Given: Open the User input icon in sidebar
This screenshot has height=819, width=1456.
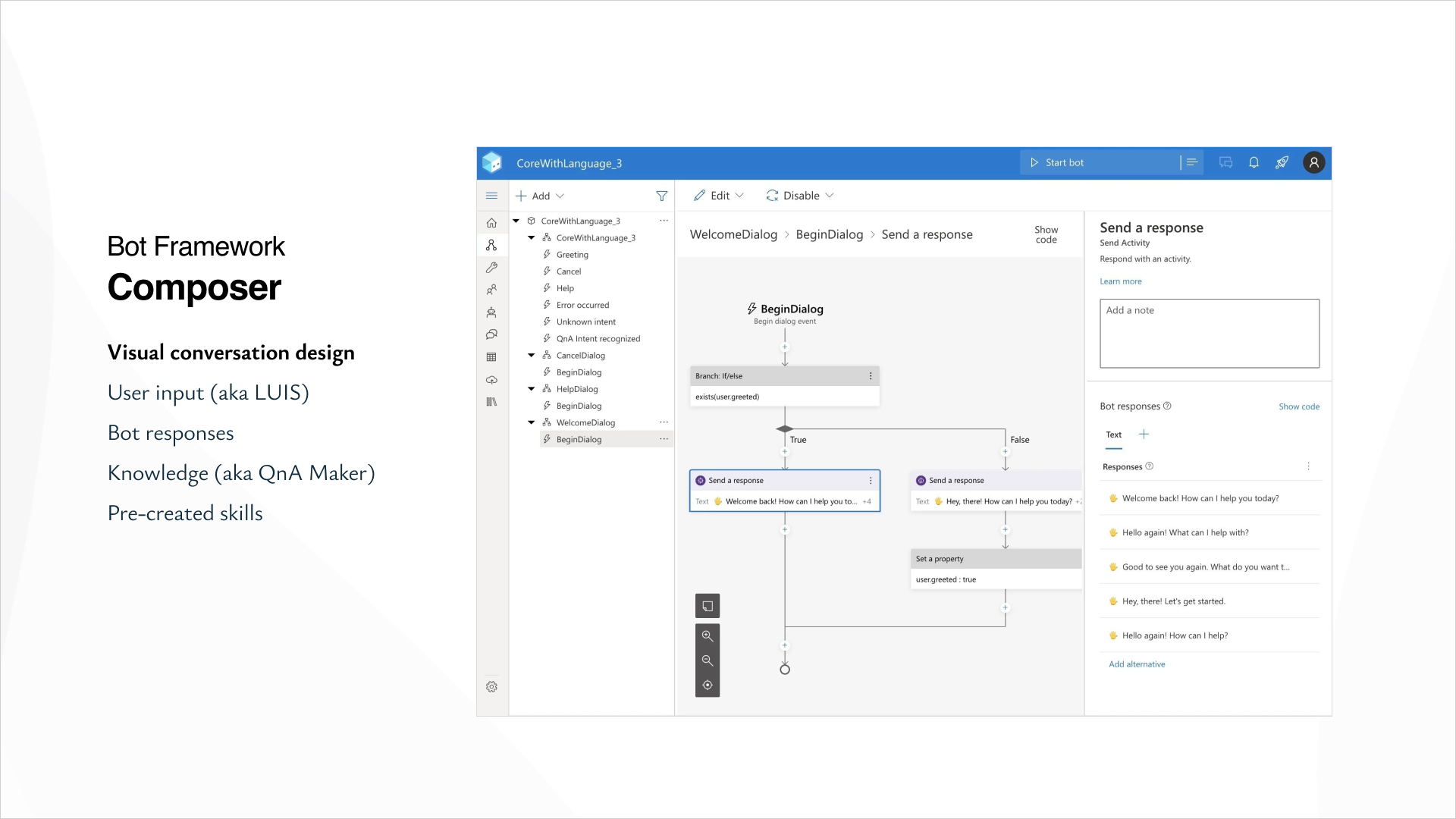Looking at the screenshot, I should pyautogui.click(x=491, y=290).
